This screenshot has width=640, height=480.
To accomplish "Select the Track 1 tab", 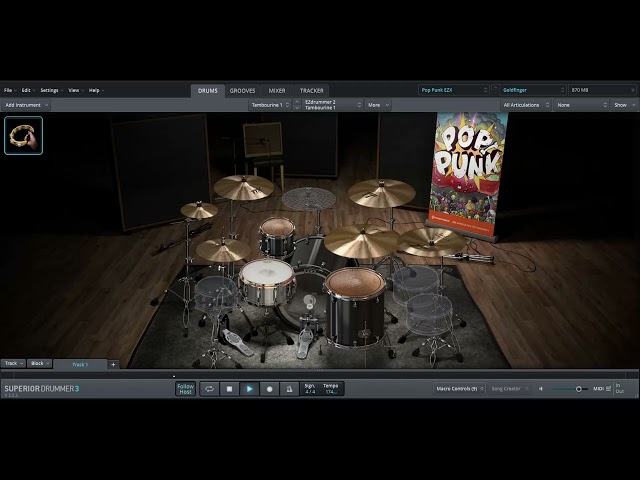I will pos(80,364).
